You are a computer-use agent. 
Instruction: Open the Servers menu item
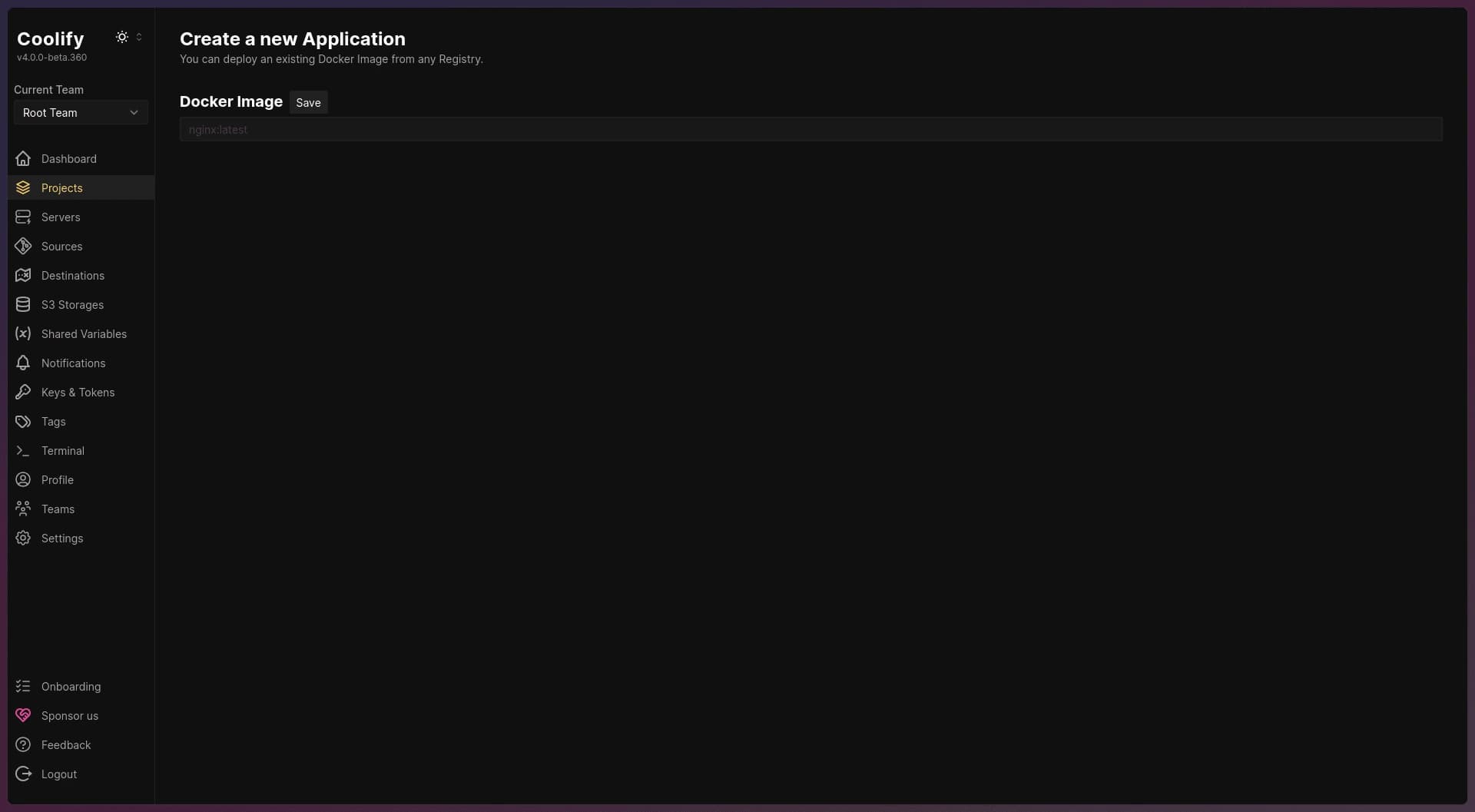point(81,217)
